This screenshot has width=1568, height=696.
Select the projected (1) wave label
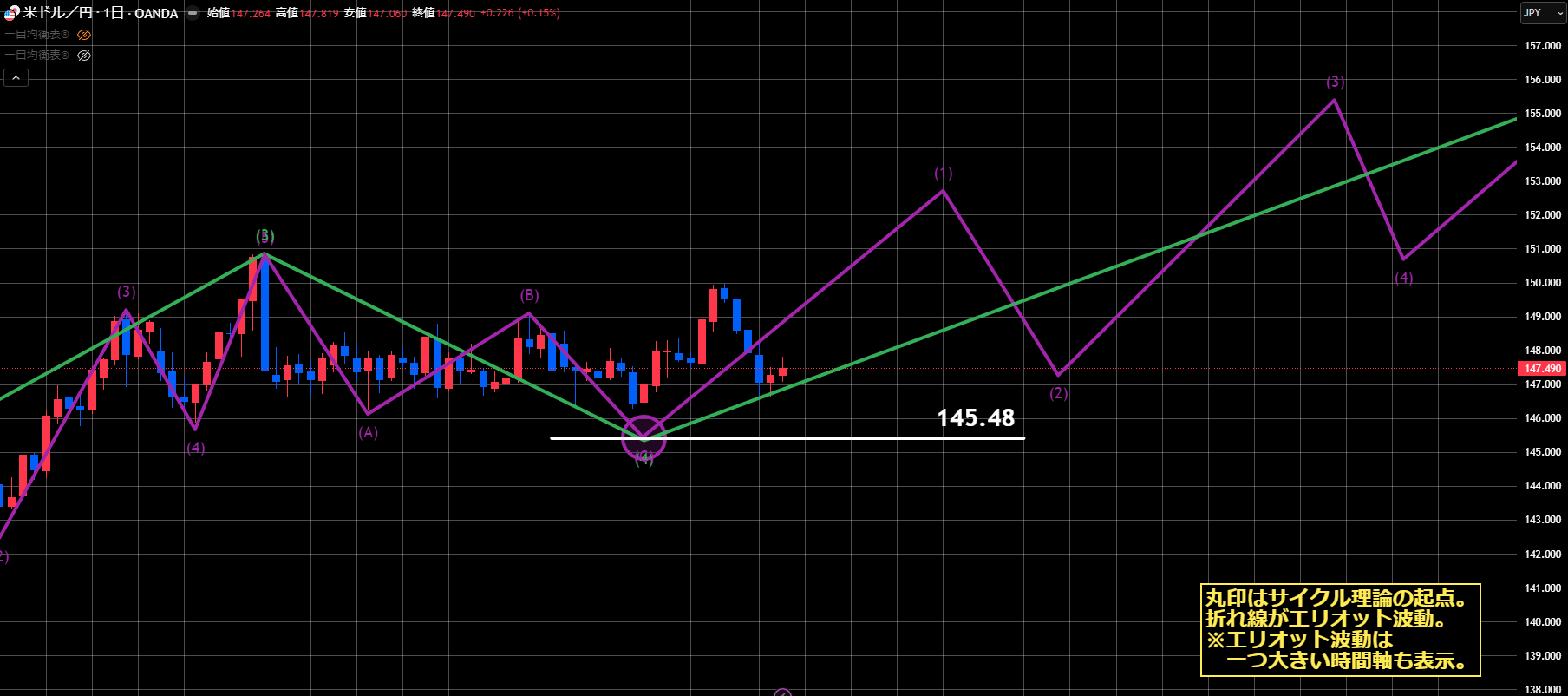(943, 173)
